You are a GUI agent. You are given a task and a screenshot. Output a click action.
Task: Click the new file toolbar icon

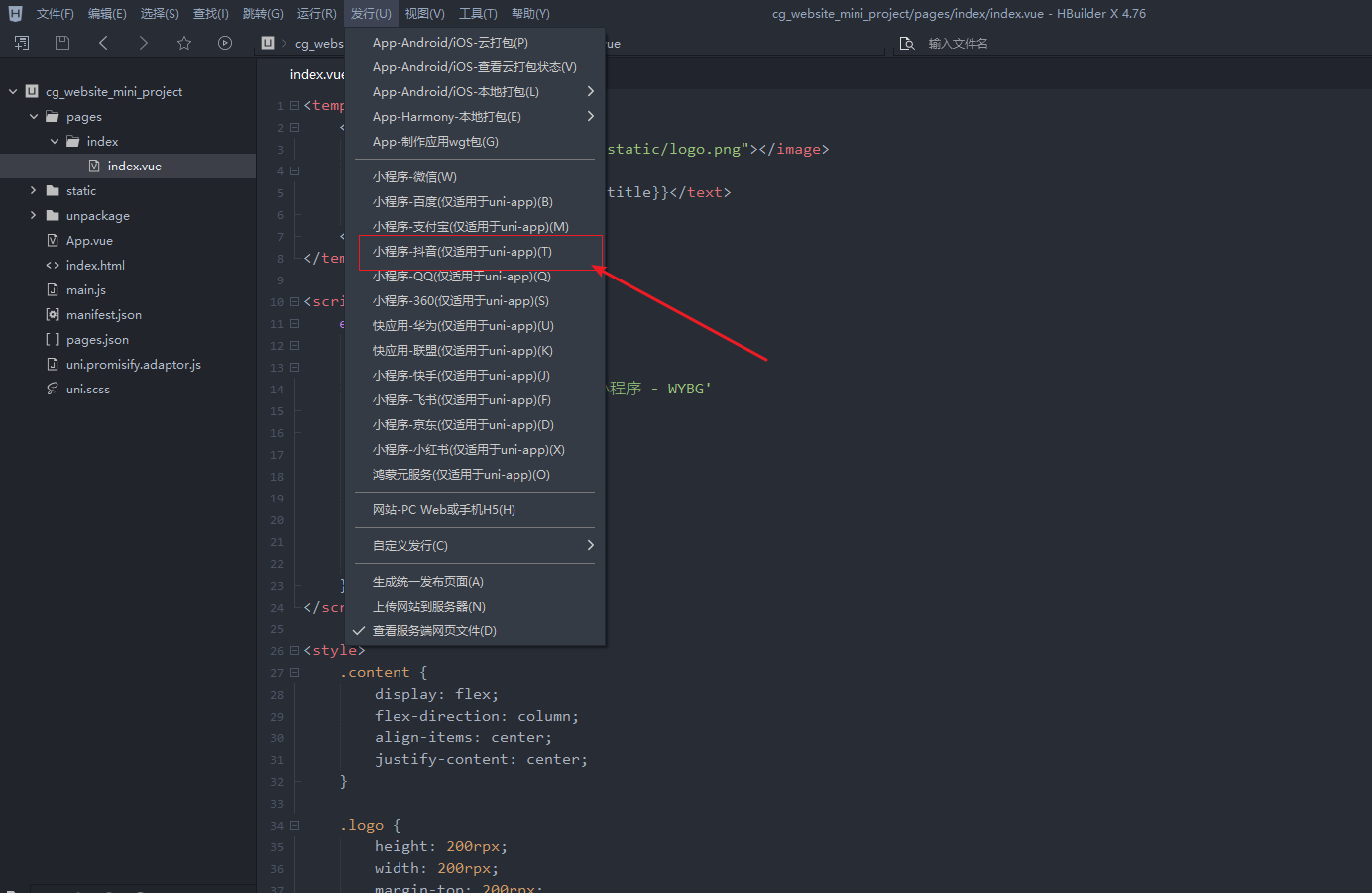pyautogui.click(x=22, y=43)
